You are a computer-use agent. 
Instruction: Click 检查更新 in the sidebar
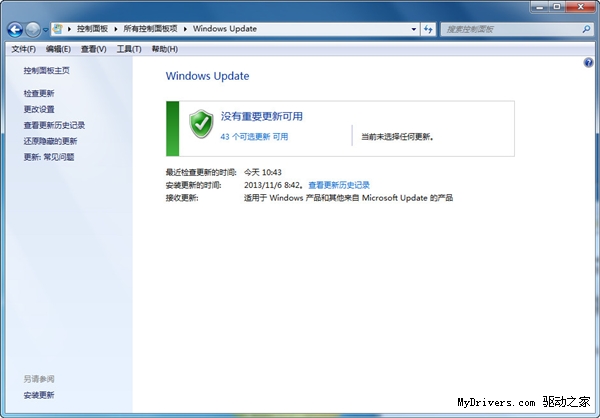(39, 93)
